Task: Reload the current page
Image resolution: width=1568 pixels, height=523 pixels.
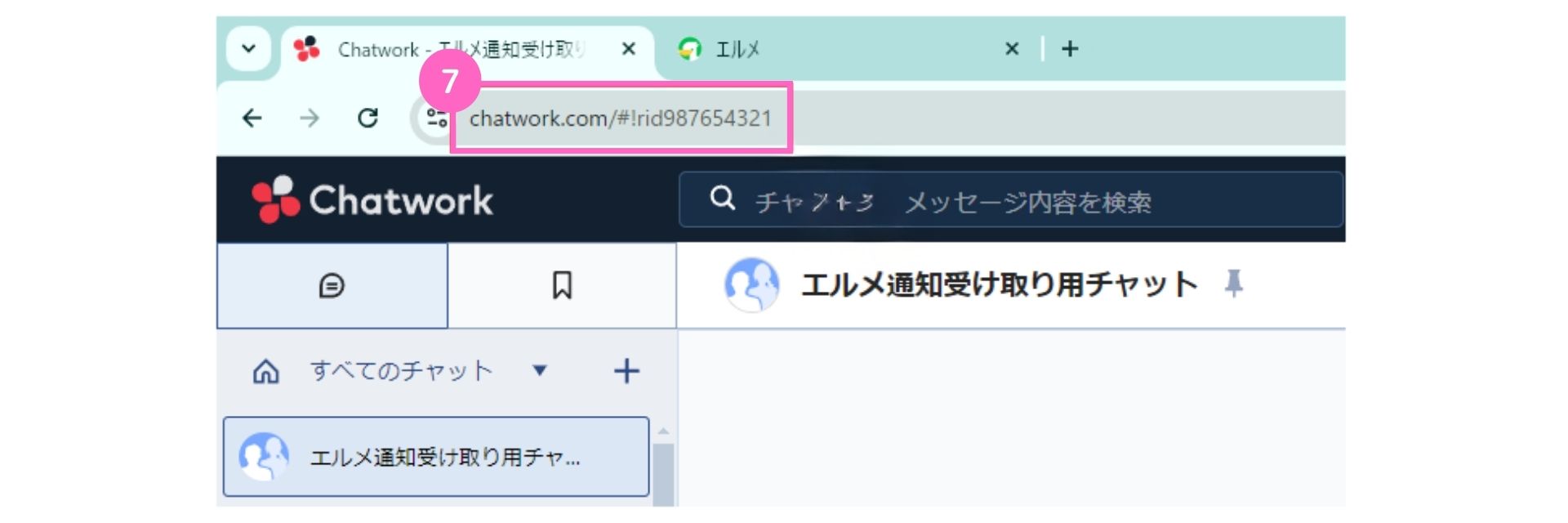Action: (367, 118)
